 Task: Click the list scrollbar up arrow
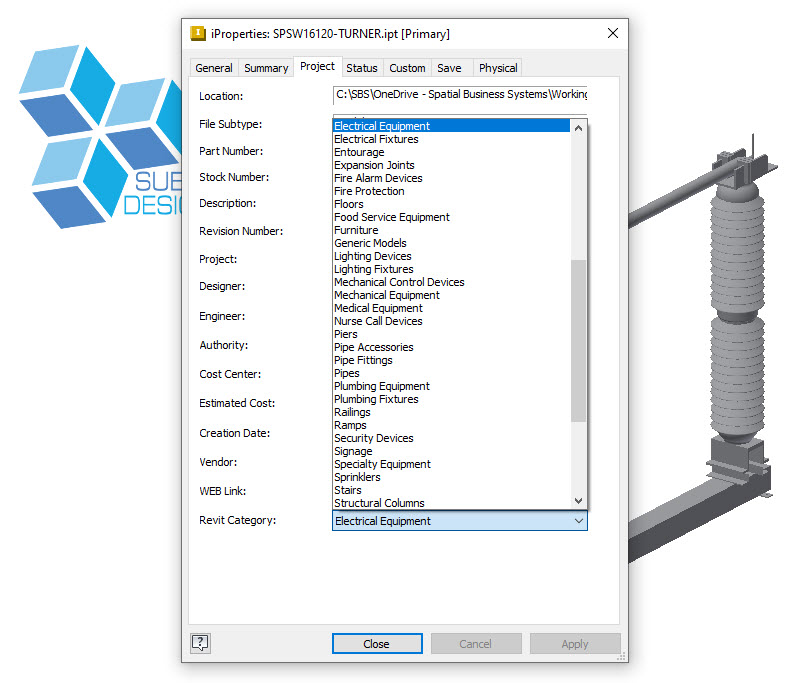tap(578, 126)
